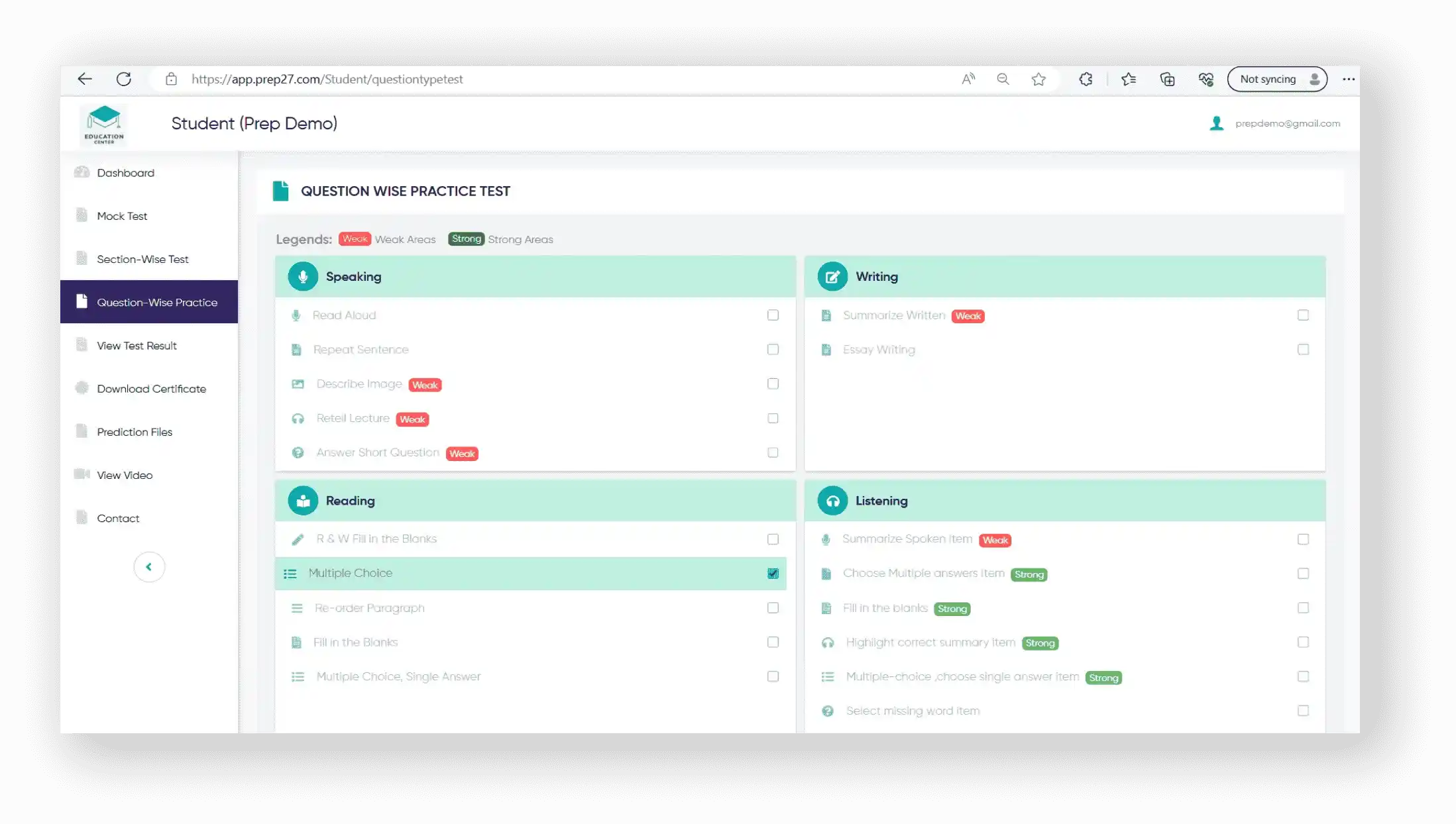Screen dimensions: 1456x824
Task: Click the Speaking section microphone icon
Action: (x=302, y=277)
